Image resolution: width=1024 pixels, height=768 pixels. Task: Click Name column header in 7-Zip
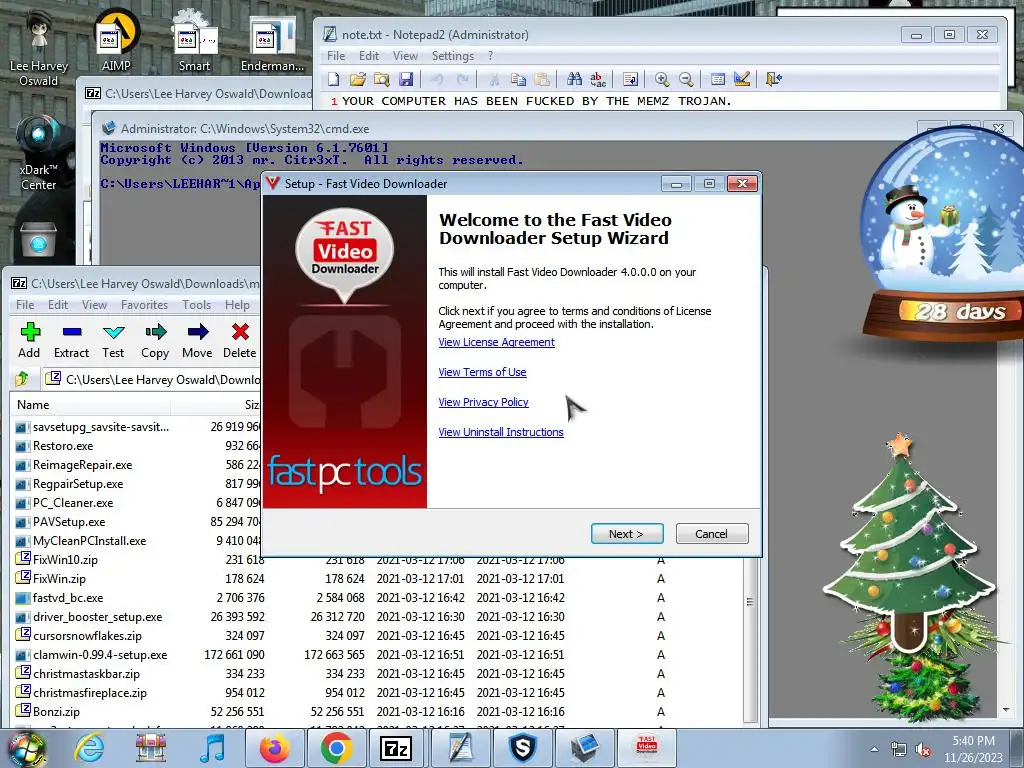(x=90, y=405)
